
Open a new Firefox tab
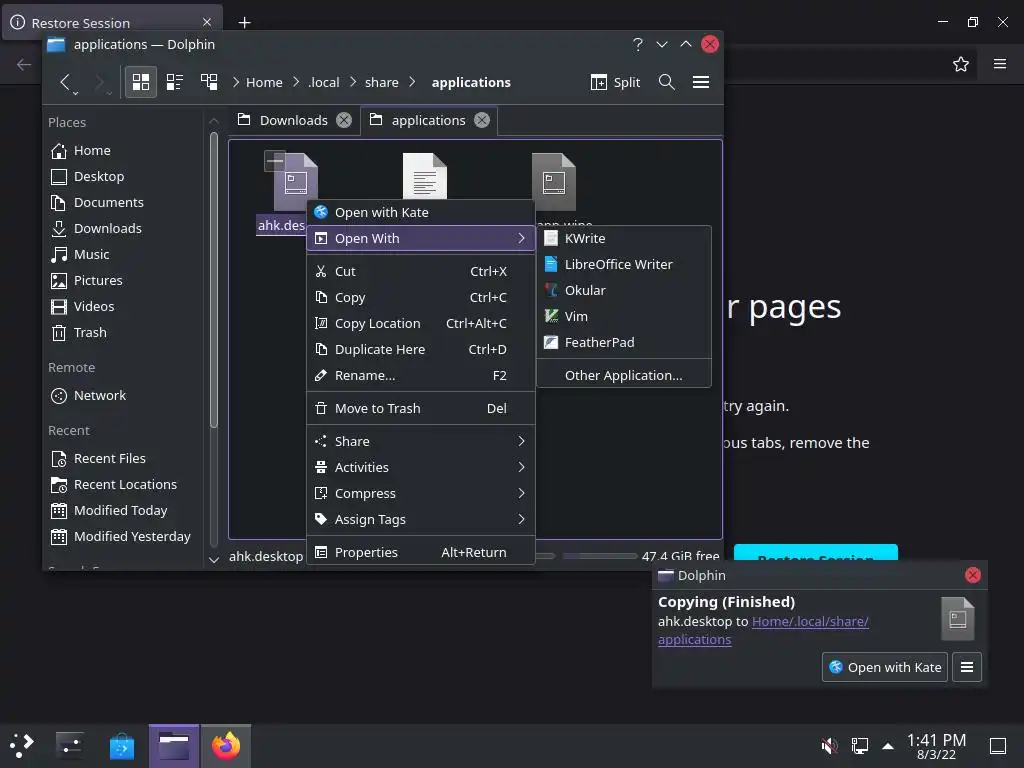tap(244, 23)
